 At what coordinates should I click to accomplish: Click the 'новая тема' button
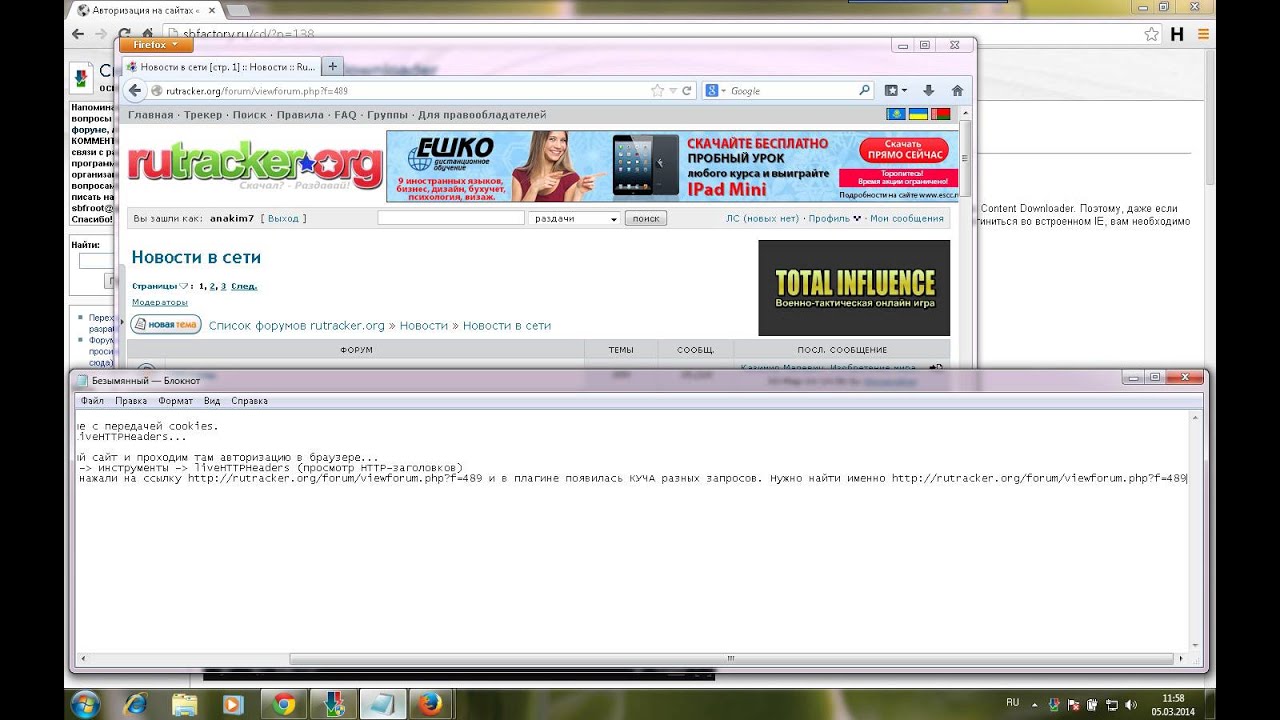[x=166, y=324]
